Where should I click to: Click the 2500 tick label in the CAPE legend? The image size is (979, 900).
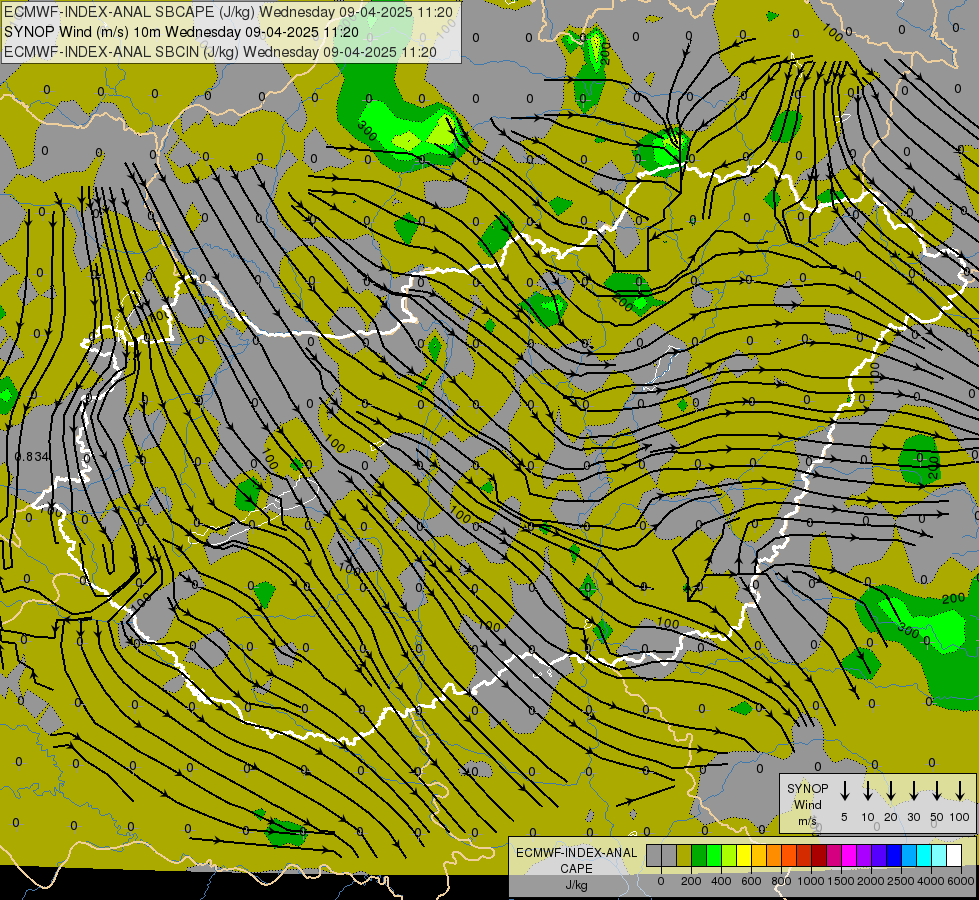[x=901, y=881]
